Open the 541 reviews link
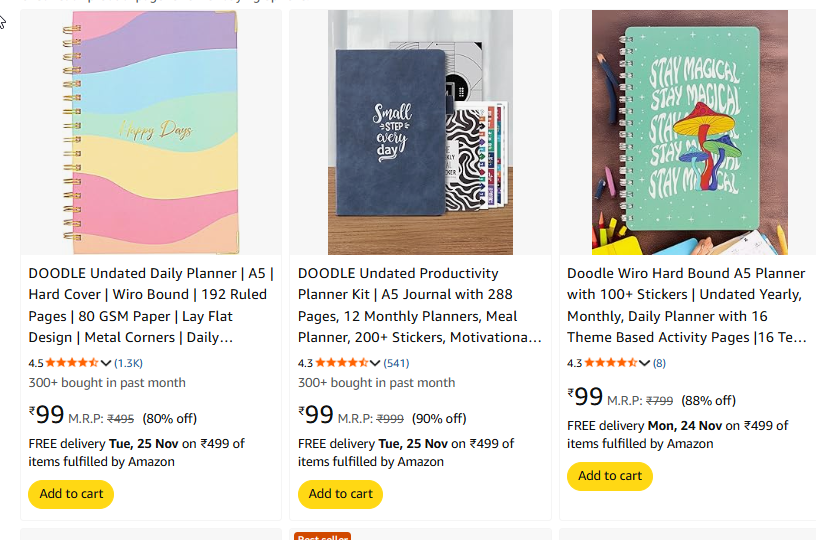Image resolution: width=816 pixels, height=540 pixels. [396, 363]
